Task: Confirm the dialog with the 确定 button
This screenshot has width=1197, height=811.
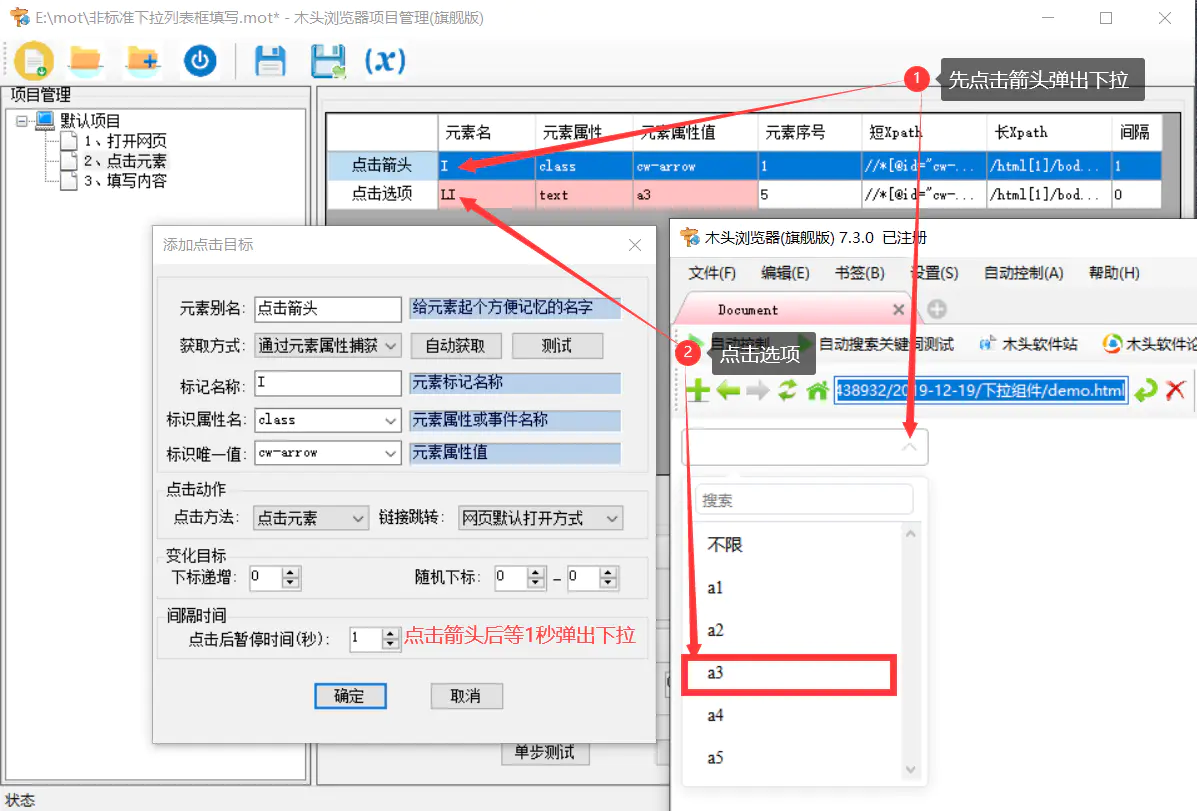Action: [350, 695]
